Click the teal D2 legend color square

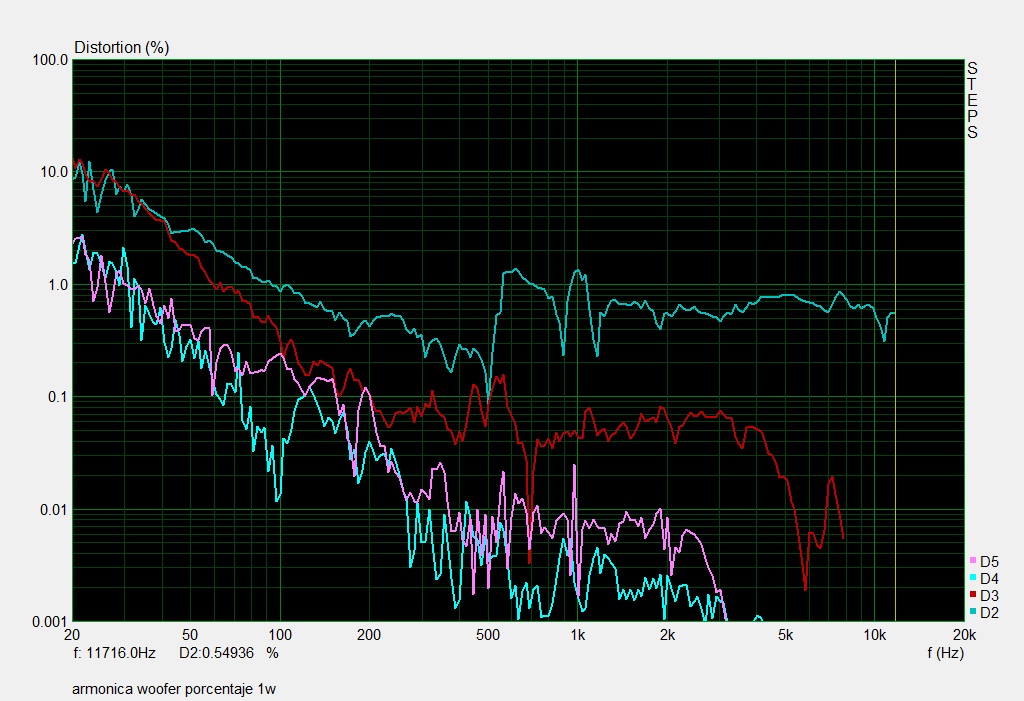pos(972,612)
